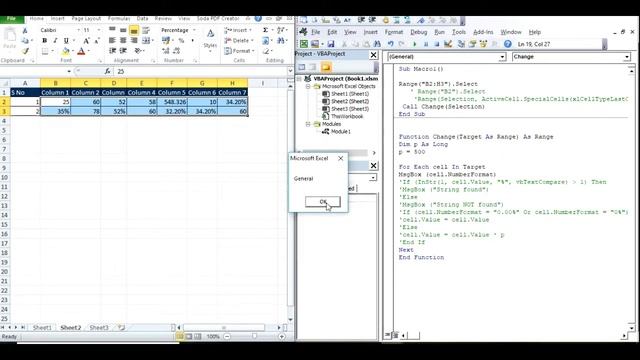Click the Find binoculars icon in VBA toolbar

378,44
